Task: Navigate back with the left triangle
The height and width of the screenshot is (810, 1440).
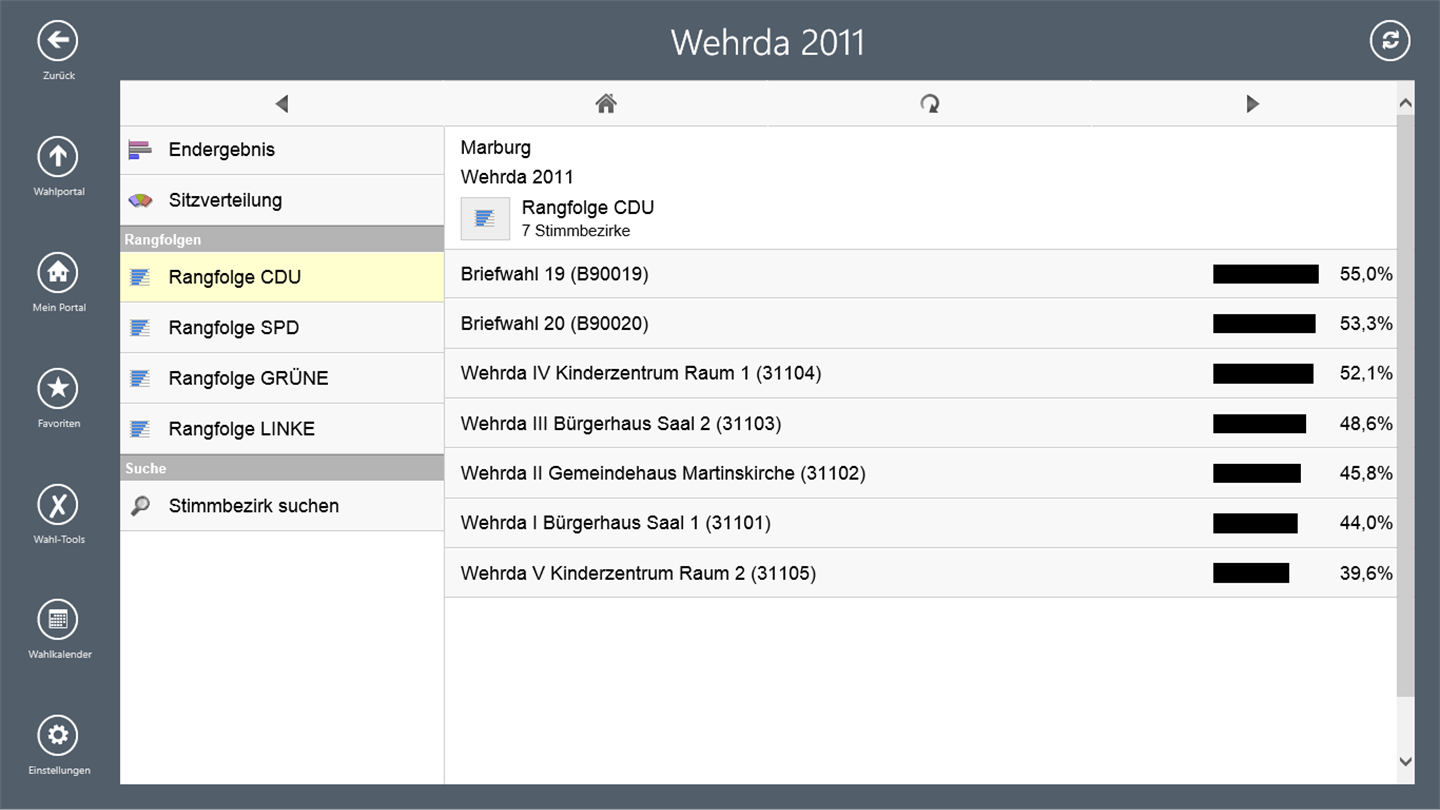Action: [282, 103]
